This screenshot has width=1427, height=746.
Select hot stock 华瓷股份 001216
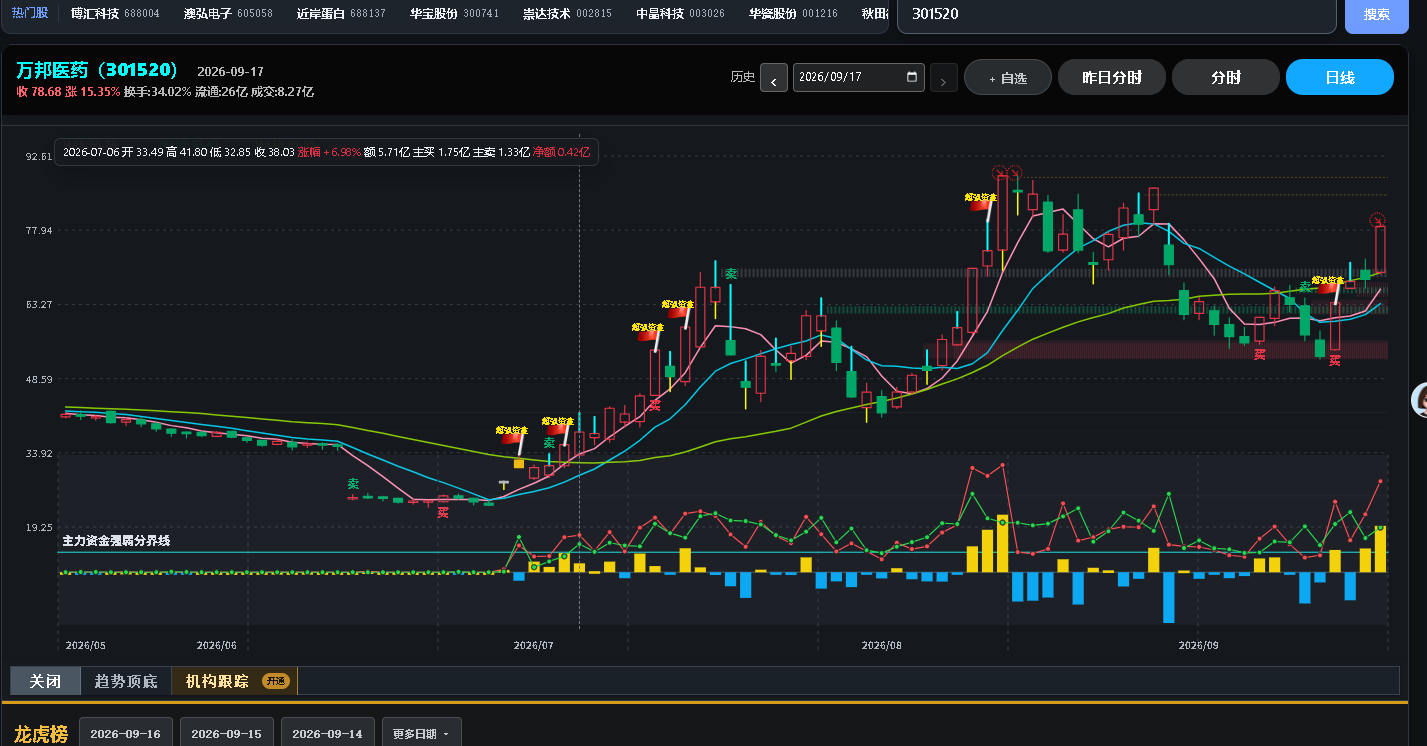click(793, 14)
